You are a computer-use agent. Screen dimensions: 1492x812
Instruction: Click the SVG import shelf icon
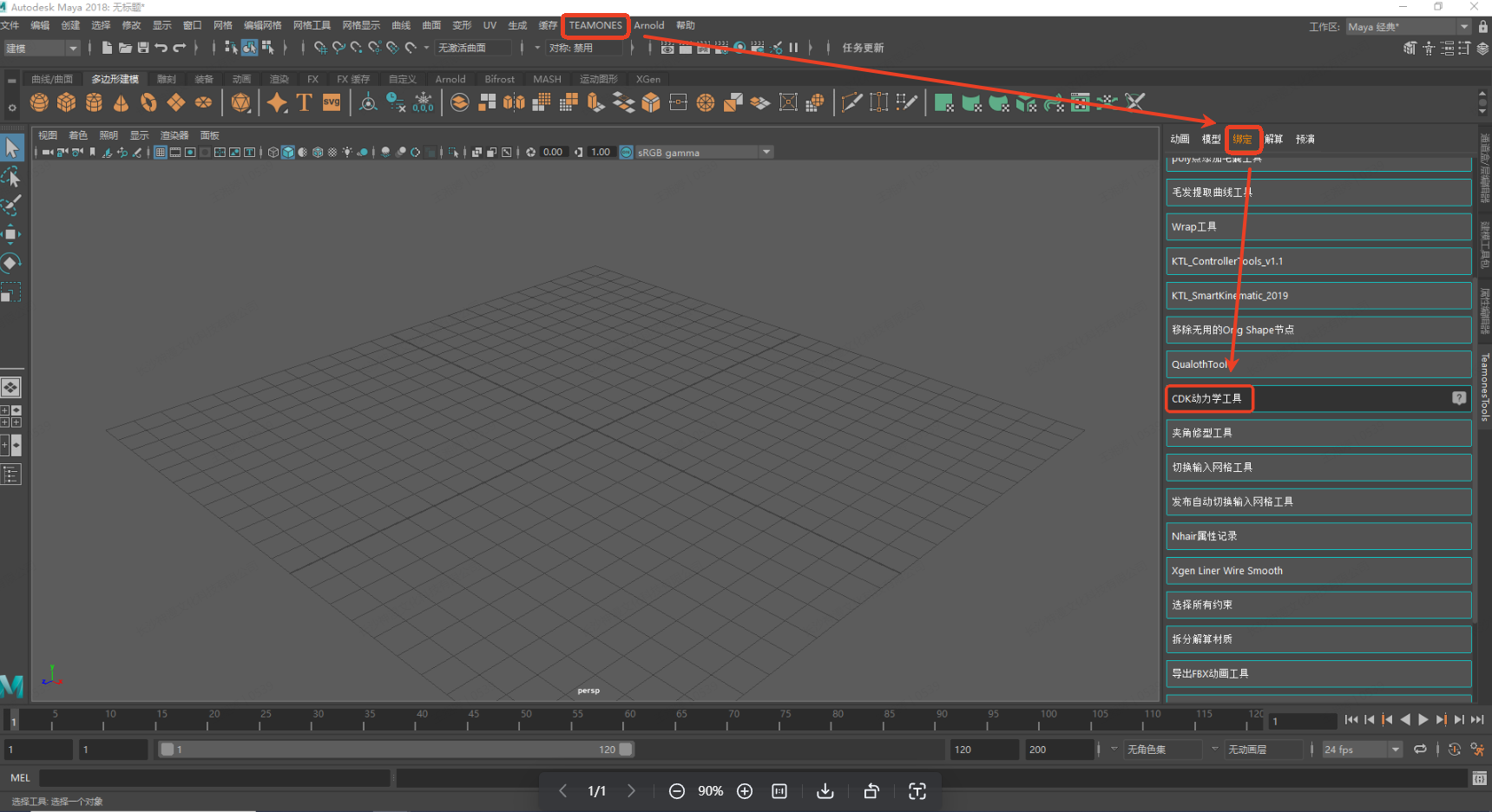[332, 102]
